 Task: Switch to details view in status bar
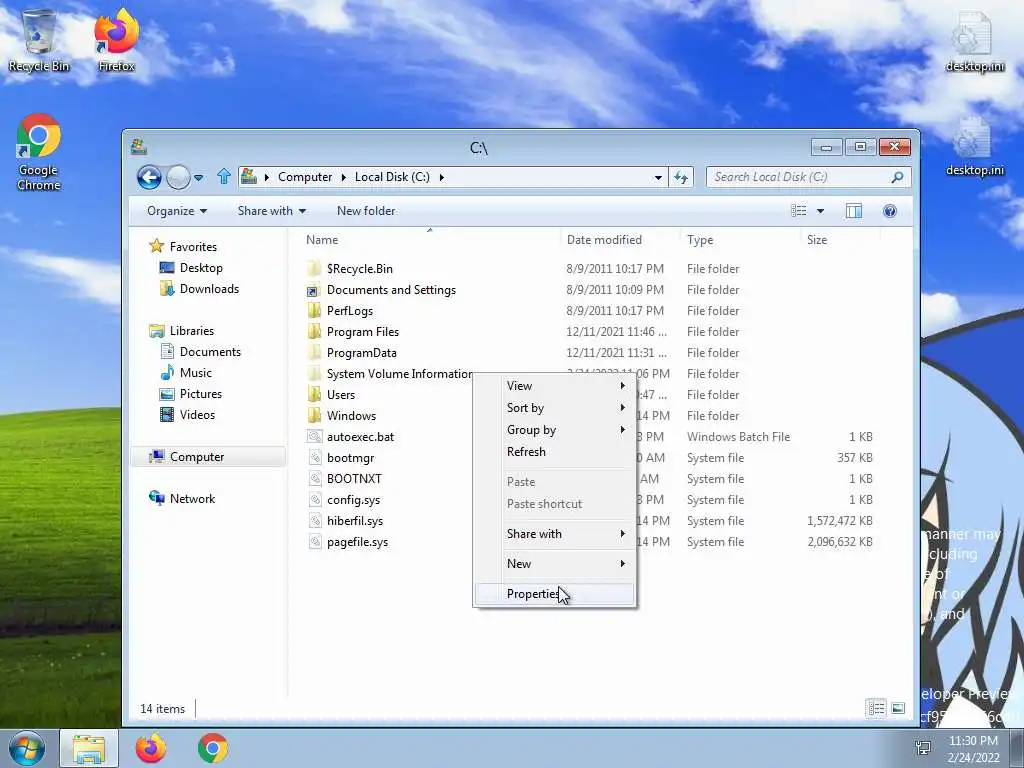click(876, 708)
